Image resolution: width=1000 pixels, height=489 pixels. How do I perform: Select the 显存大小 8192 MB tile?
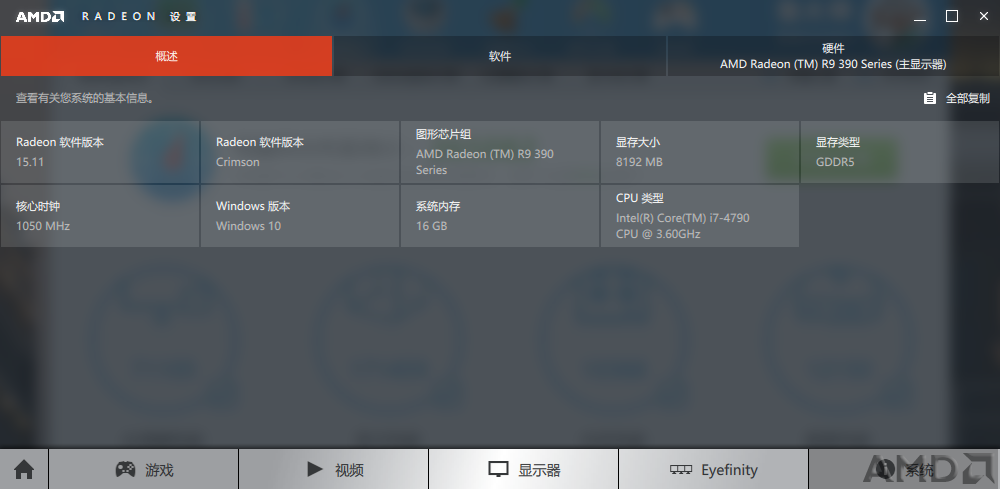pos(700,152)
